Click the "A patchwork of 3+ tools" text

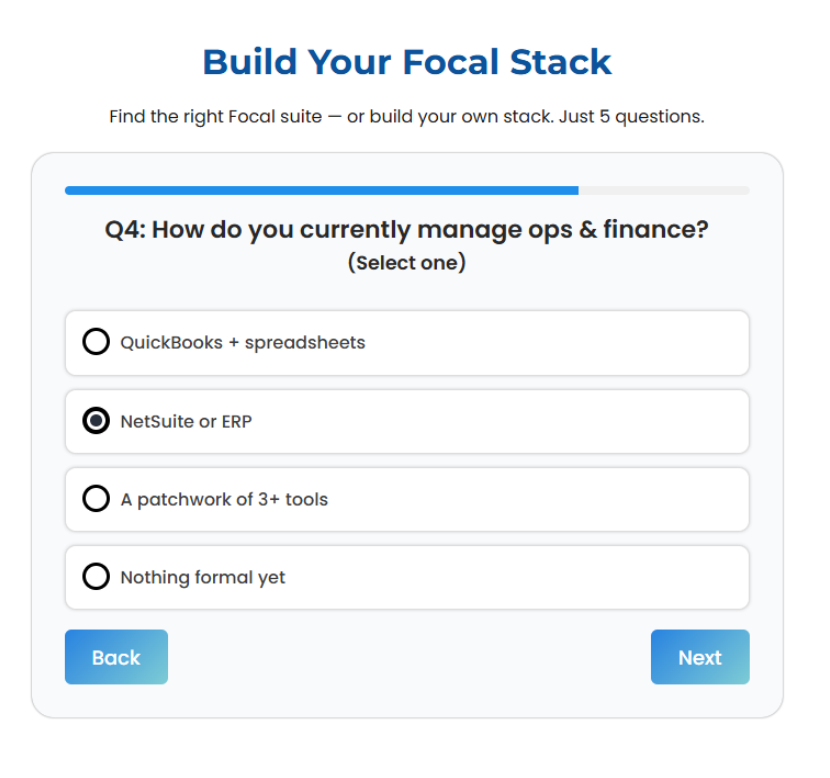click(x=224, y=499)
